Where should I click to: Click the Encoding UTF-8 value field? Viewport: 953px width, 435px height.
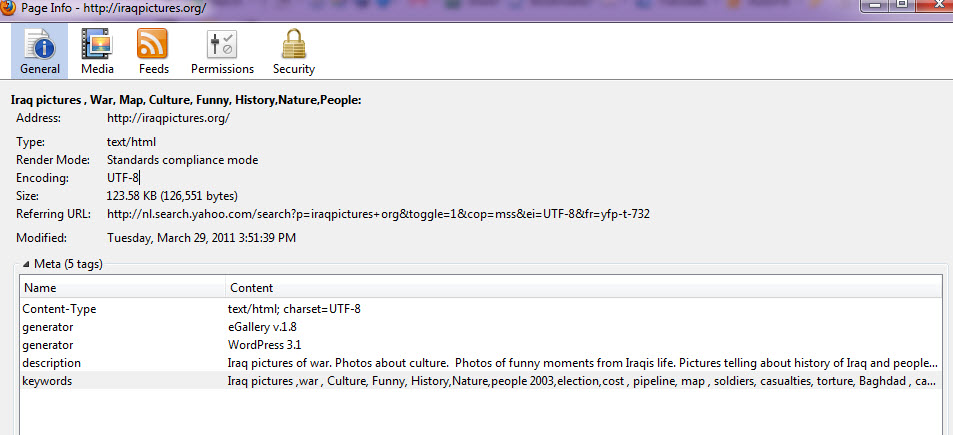click(x=123, y=178)
